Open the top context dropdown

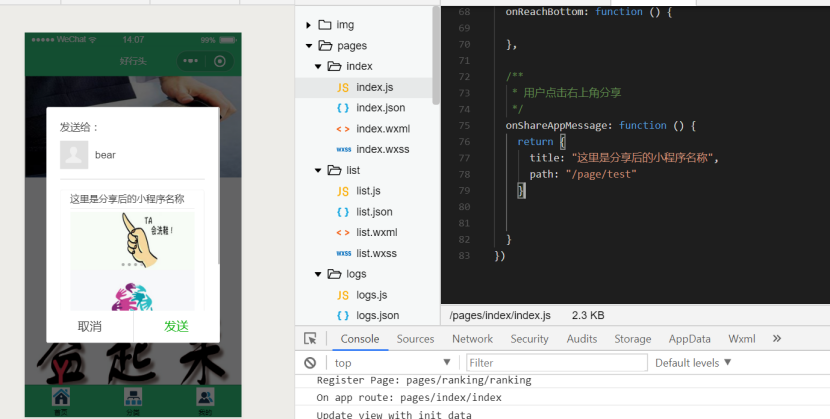coord(392,363)
